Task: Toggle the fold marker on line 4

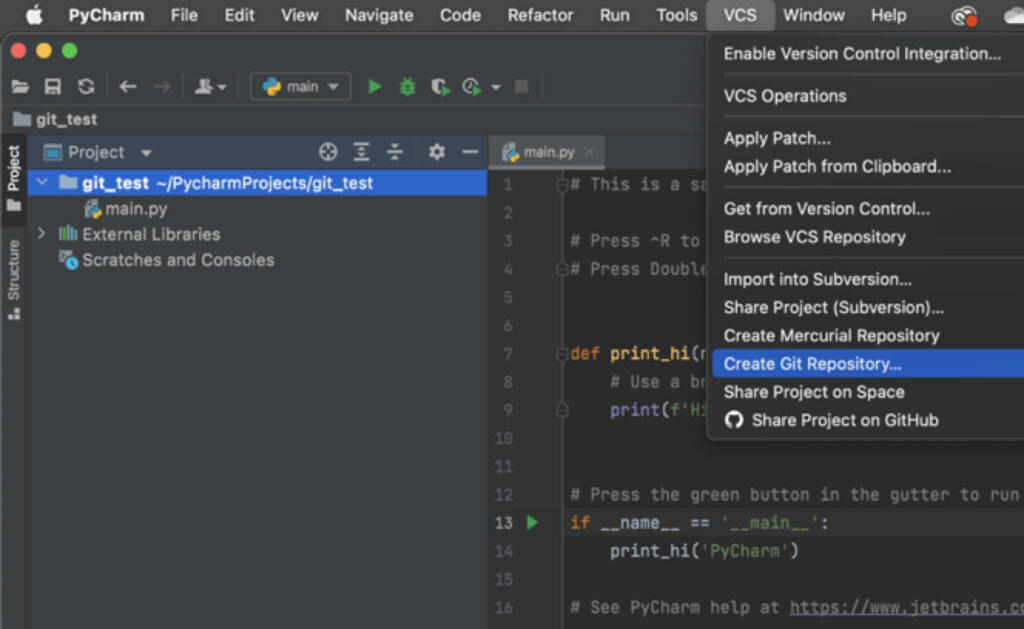Action: click(x=562, y=269)
